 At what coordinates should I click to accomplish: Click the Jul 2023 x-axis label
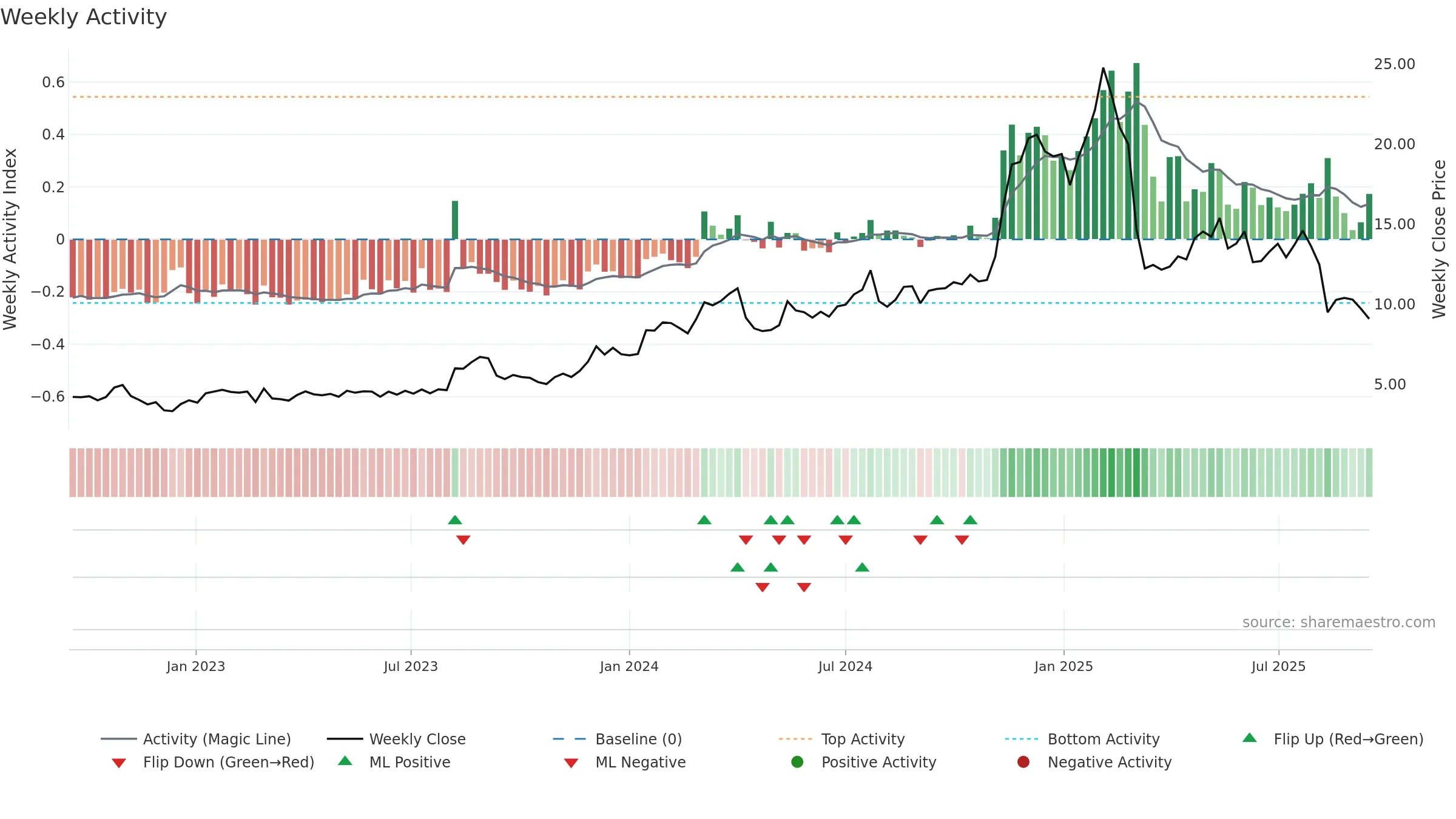[411, 666]
